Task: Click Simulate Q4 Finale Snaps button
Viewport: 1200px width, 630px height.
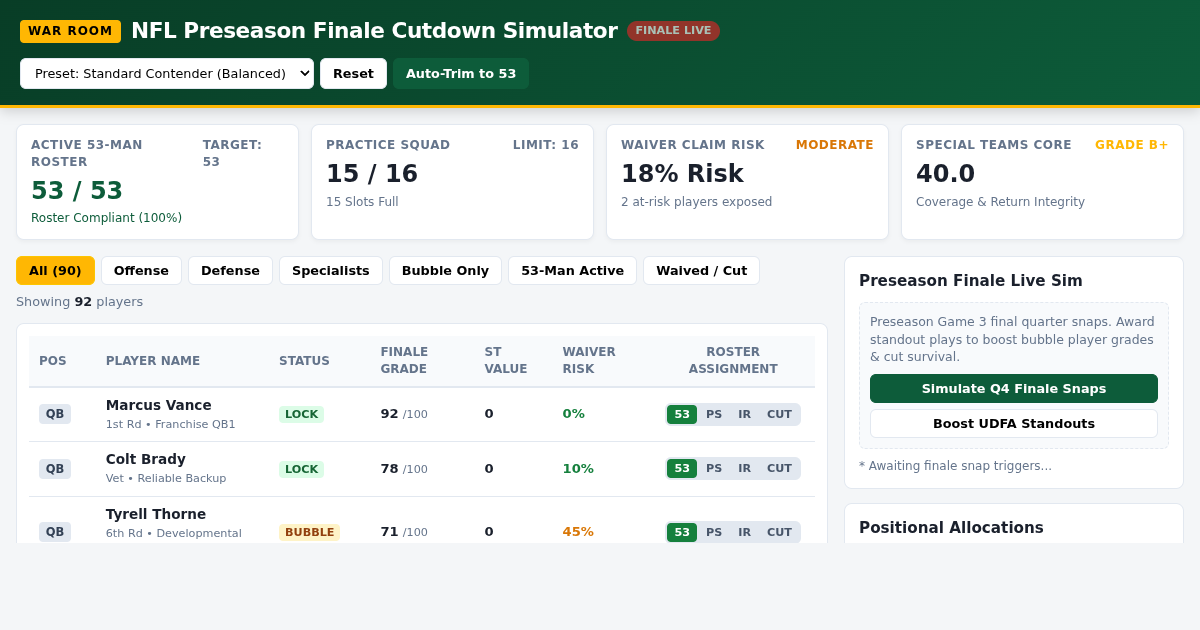Action: 1014,388
